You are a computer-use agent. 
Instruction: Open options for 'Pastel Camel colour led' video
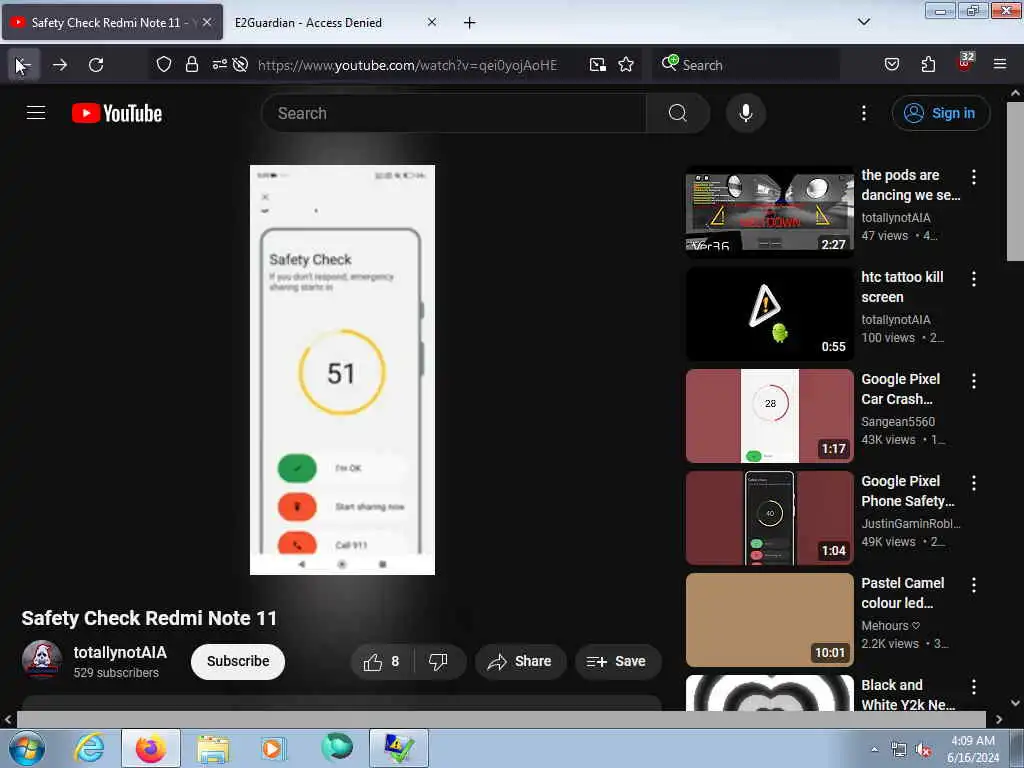click(974, 584)
